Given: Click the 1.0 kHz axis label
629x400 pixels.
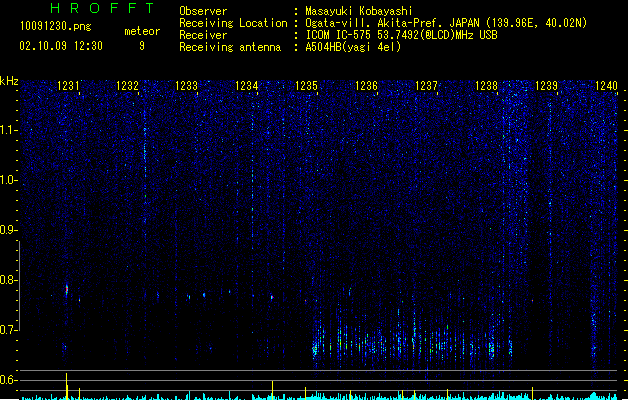Looking at the screenshot, I should tap(8, 180).
